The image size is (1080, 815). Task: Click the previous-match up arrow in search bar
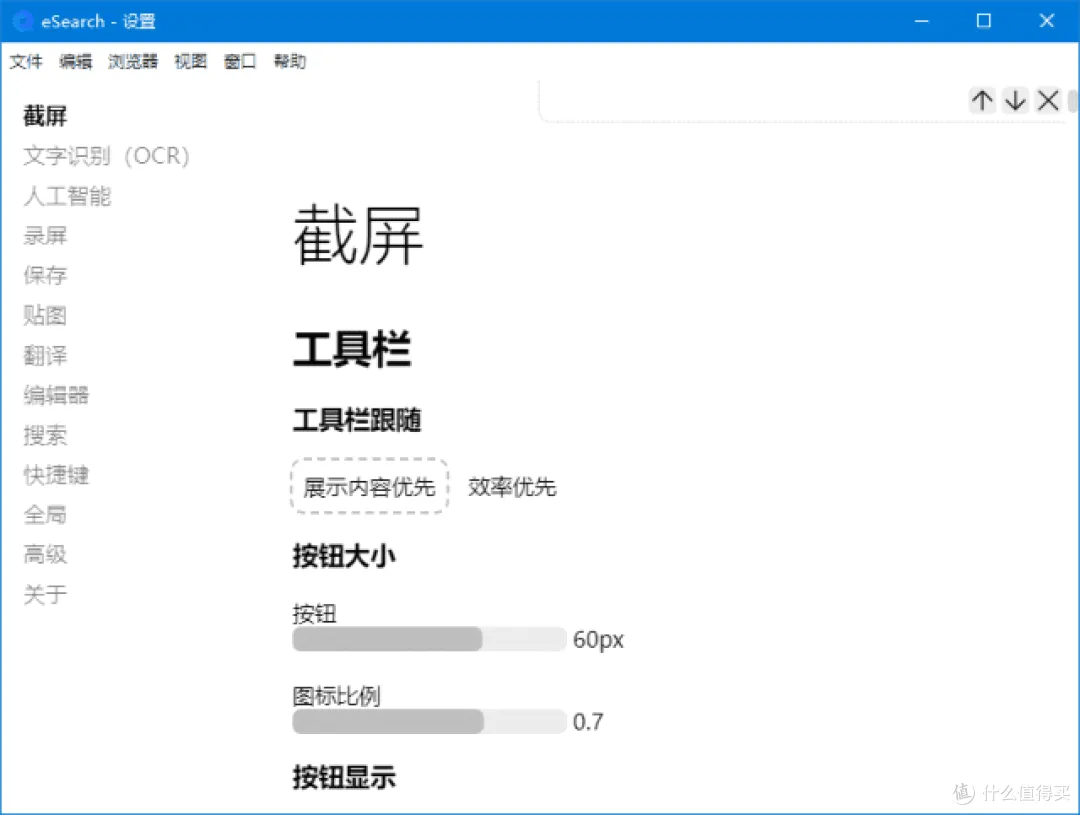tap(982, 100)
